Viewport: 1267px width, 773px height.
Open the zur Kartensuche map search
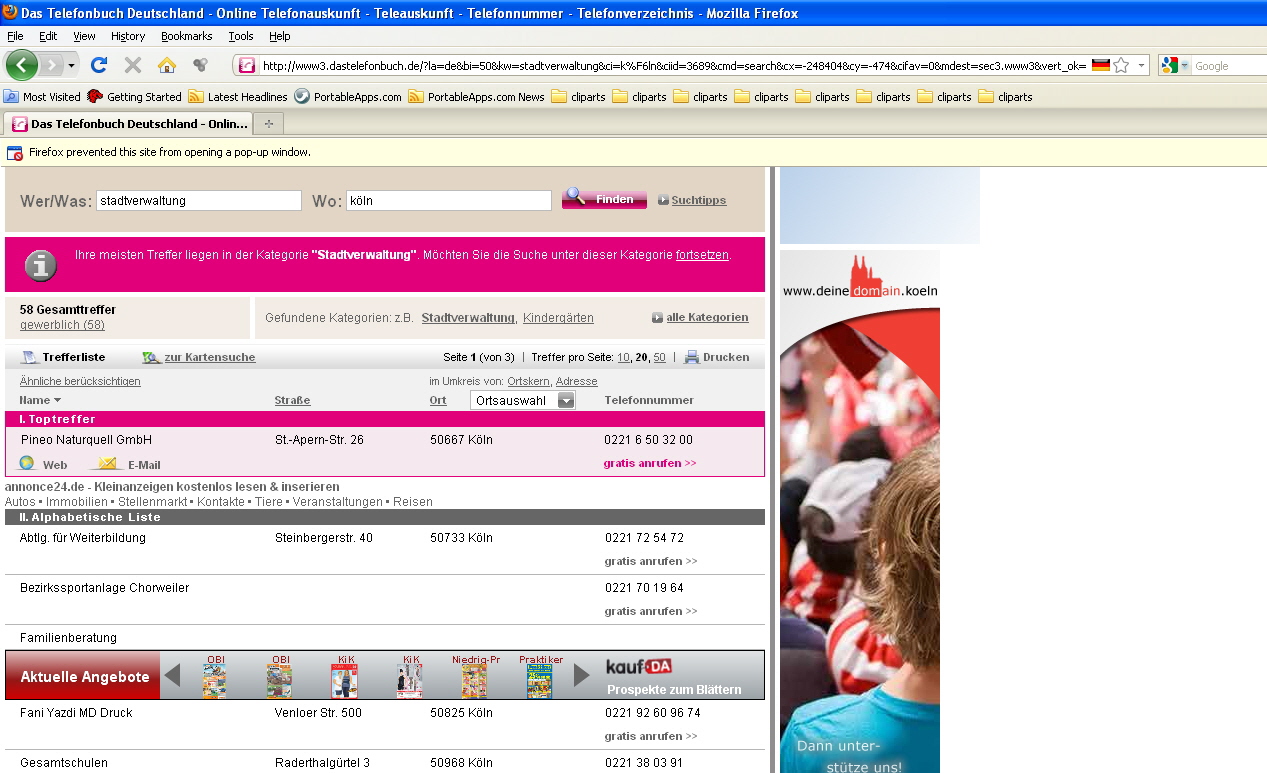[x=150, y=357]
